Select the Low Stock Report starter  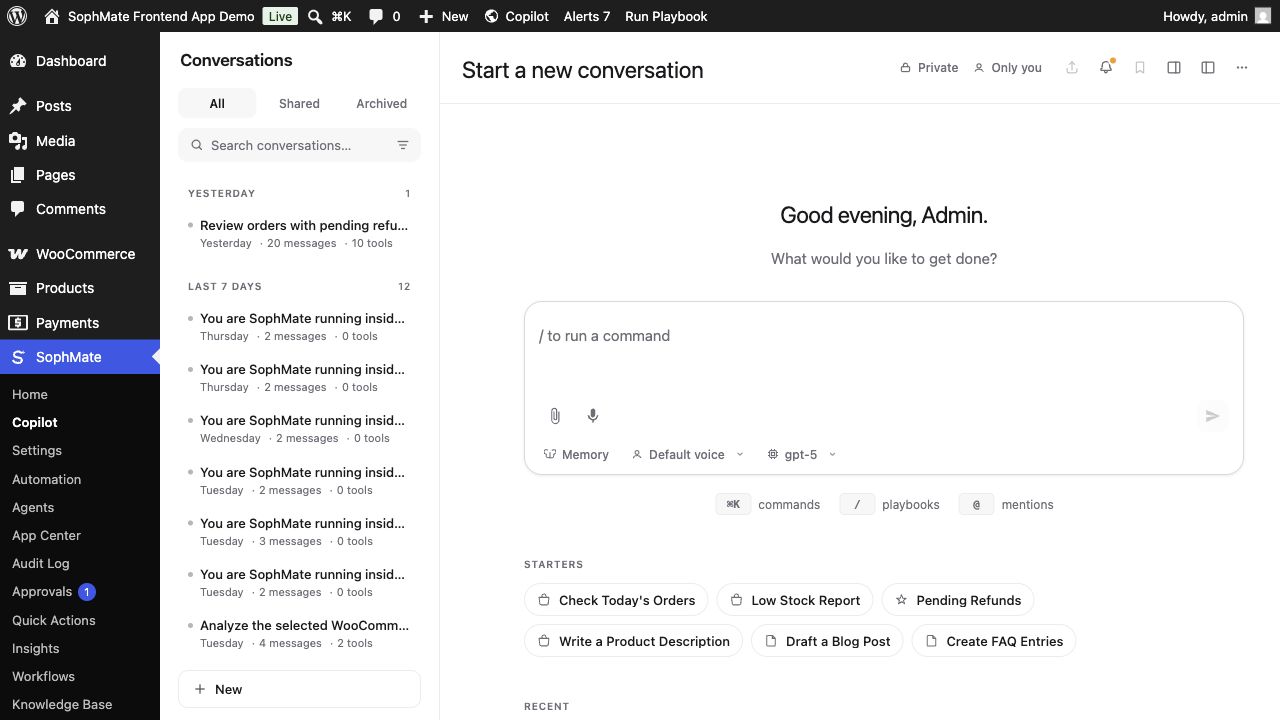click(795, 600)
